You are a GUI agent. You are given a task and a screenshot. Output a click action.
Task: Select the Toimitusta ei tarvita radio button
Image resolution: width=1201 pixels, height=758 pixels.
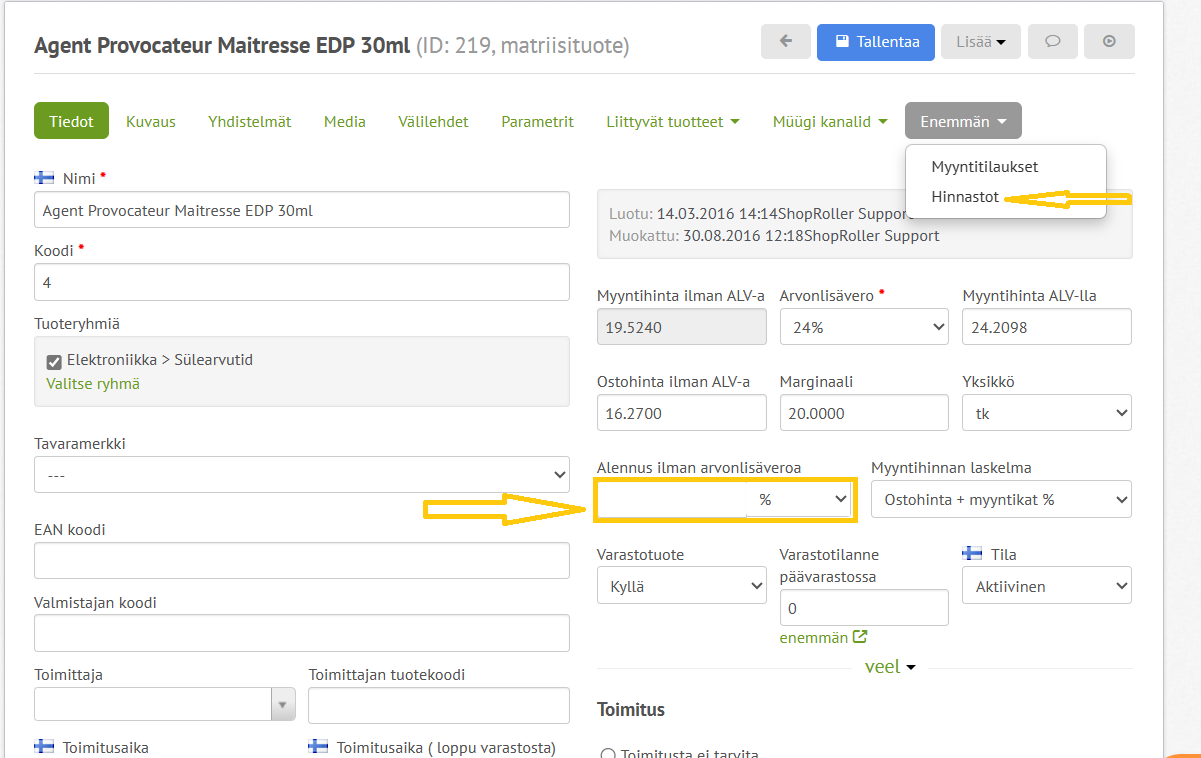point(606,756)
